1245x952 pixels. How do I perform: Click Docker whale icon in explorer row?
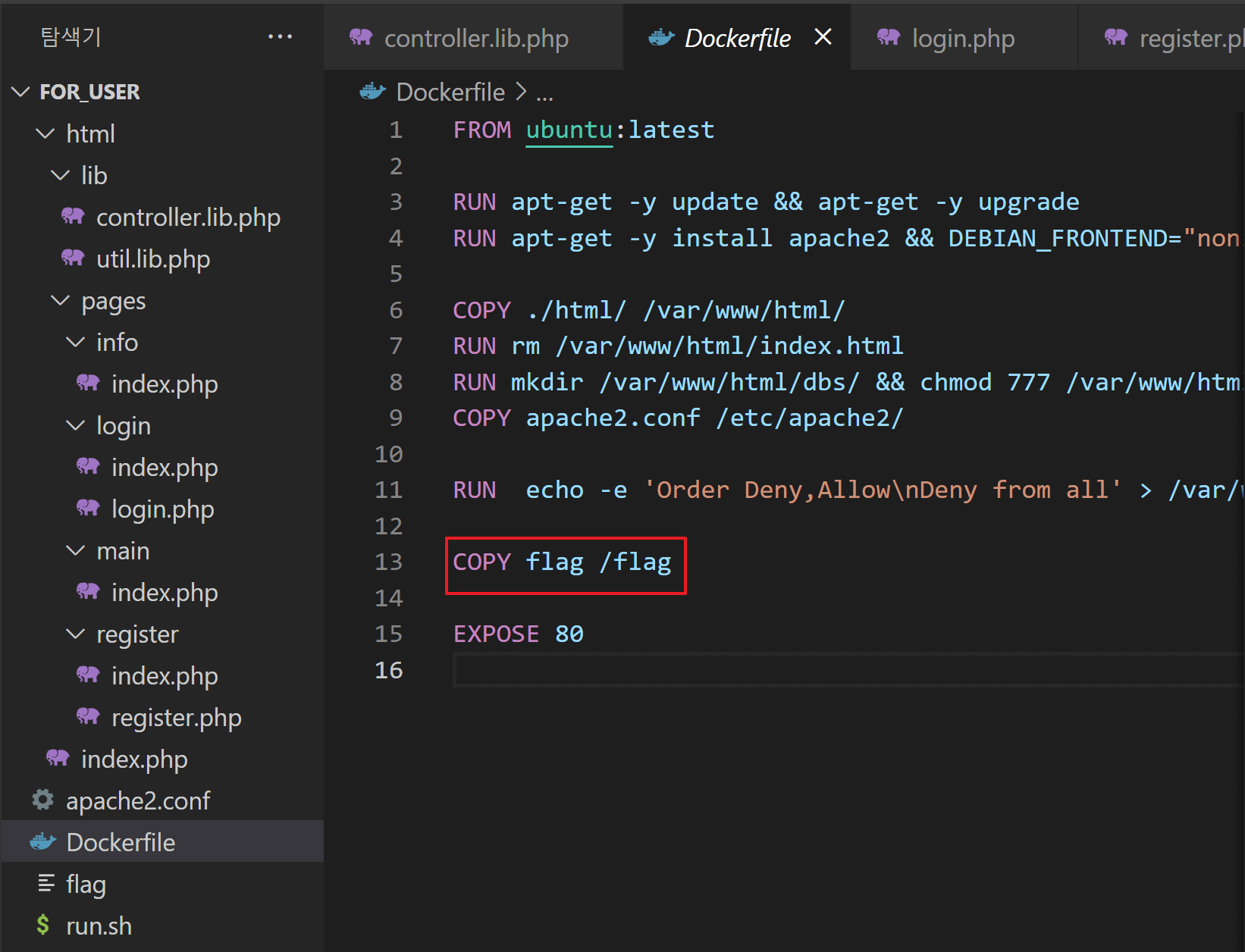click(x=43, y=842)
